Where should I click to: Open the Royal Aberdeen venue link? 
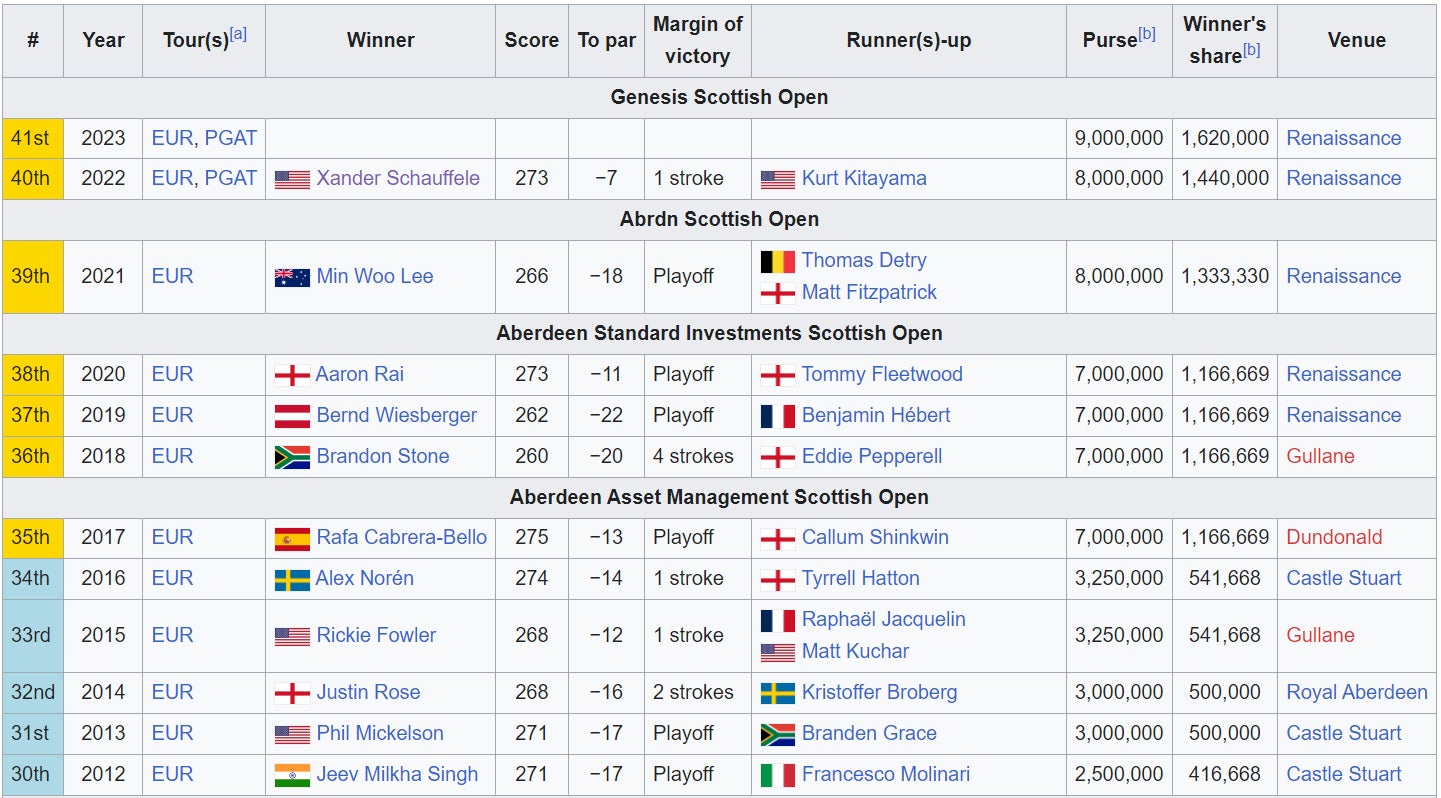[x=1357, y=692]
